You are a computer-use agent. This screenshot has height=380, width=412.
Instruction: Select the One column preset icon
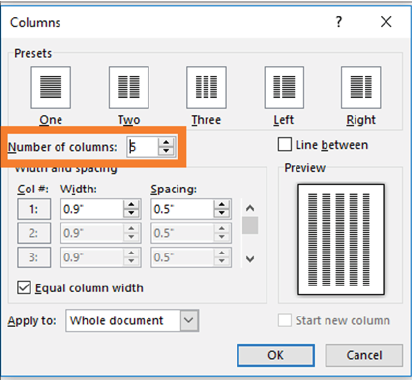tap(51, 87)
